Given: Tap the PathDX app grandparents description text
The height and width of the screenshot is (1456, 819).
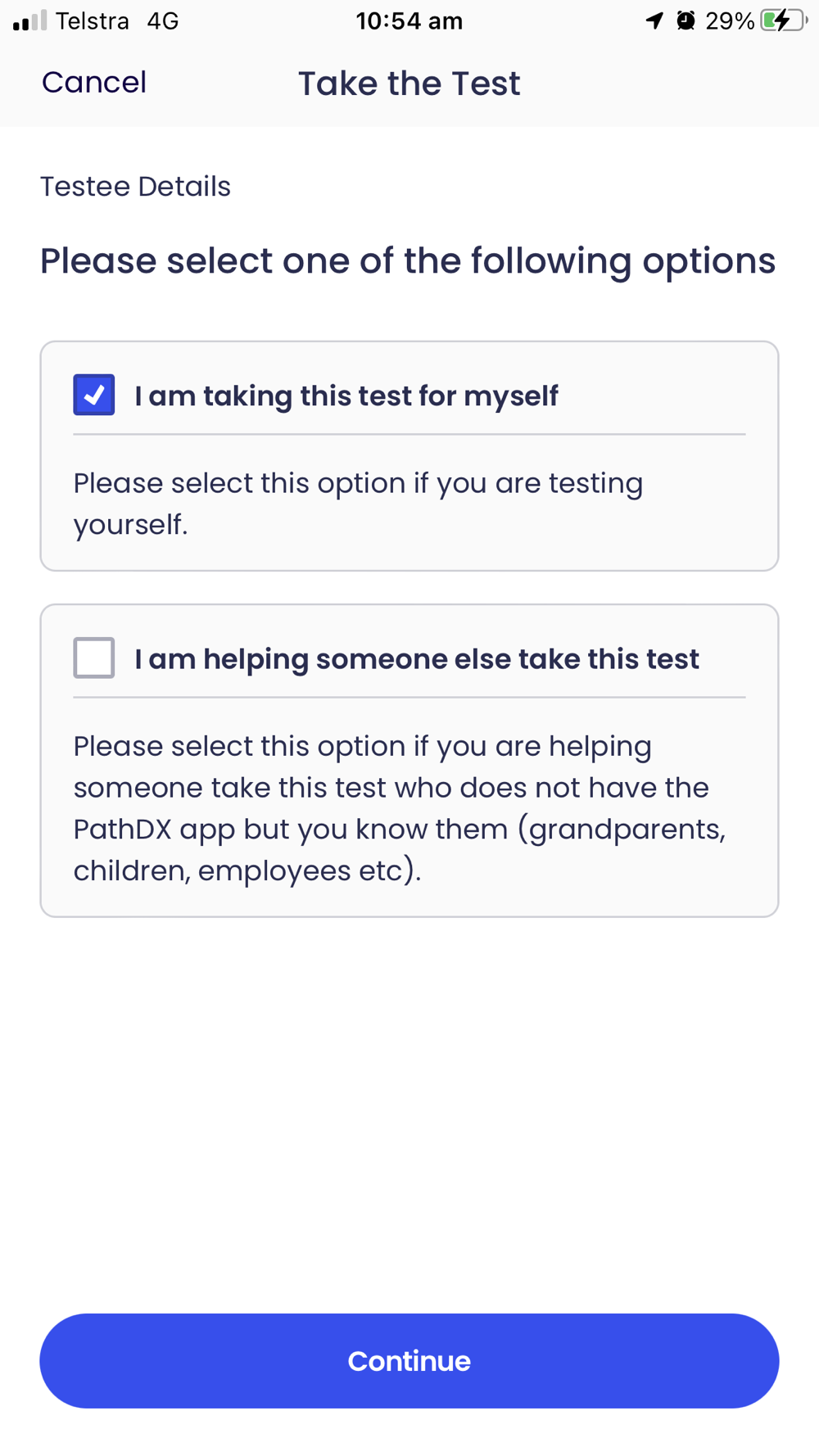Looking at the screenshot, I should 400,808.
